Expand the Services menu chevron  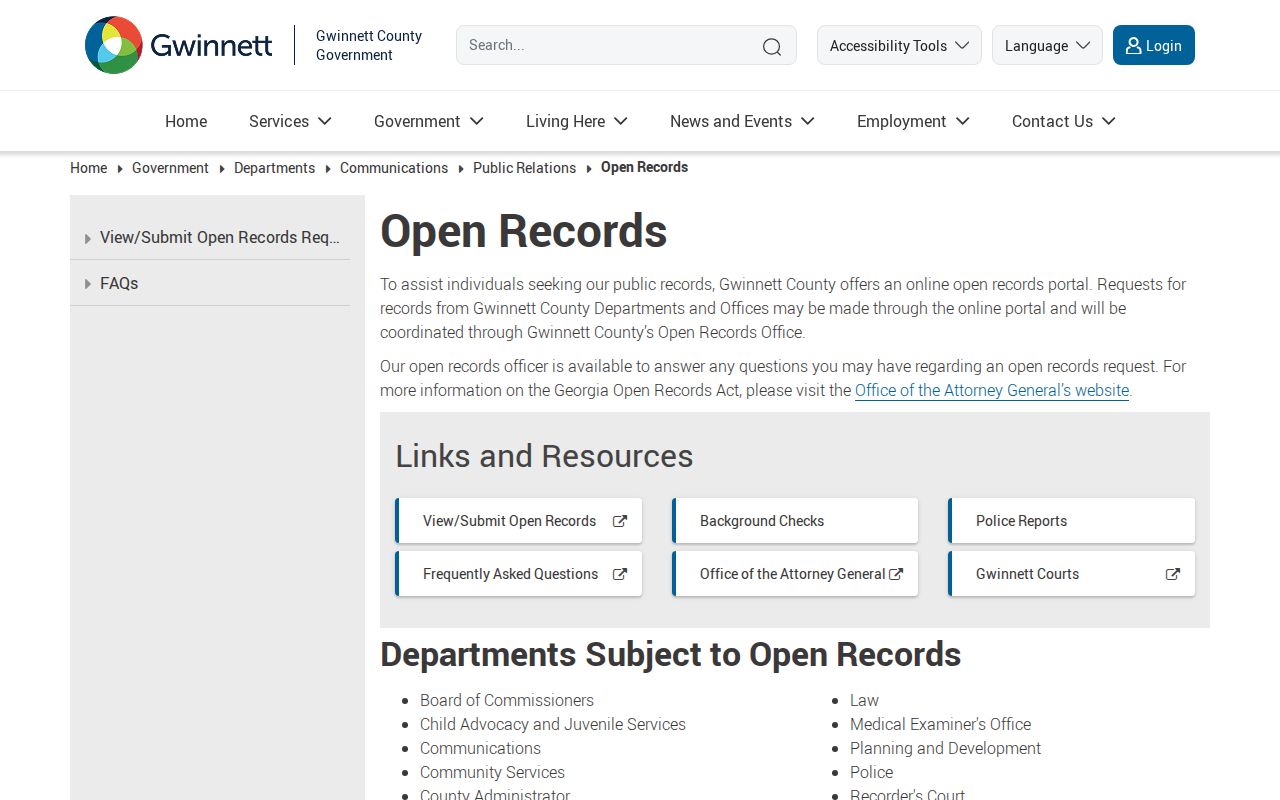pyautogui.click(x=325, y=121)
